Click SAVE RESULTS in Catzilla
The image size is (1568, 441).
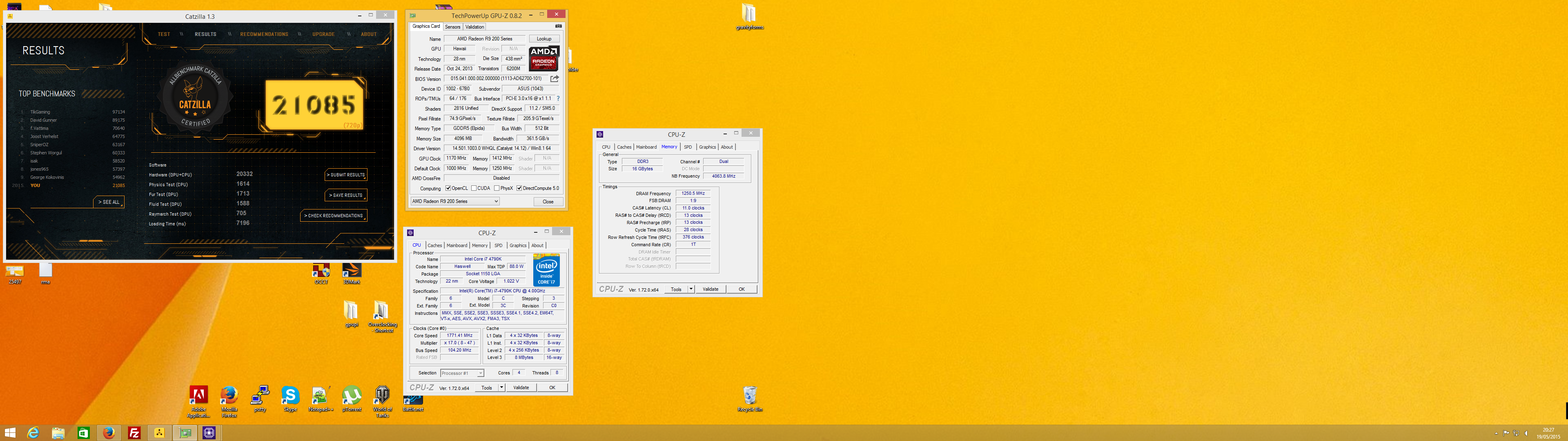346,195
